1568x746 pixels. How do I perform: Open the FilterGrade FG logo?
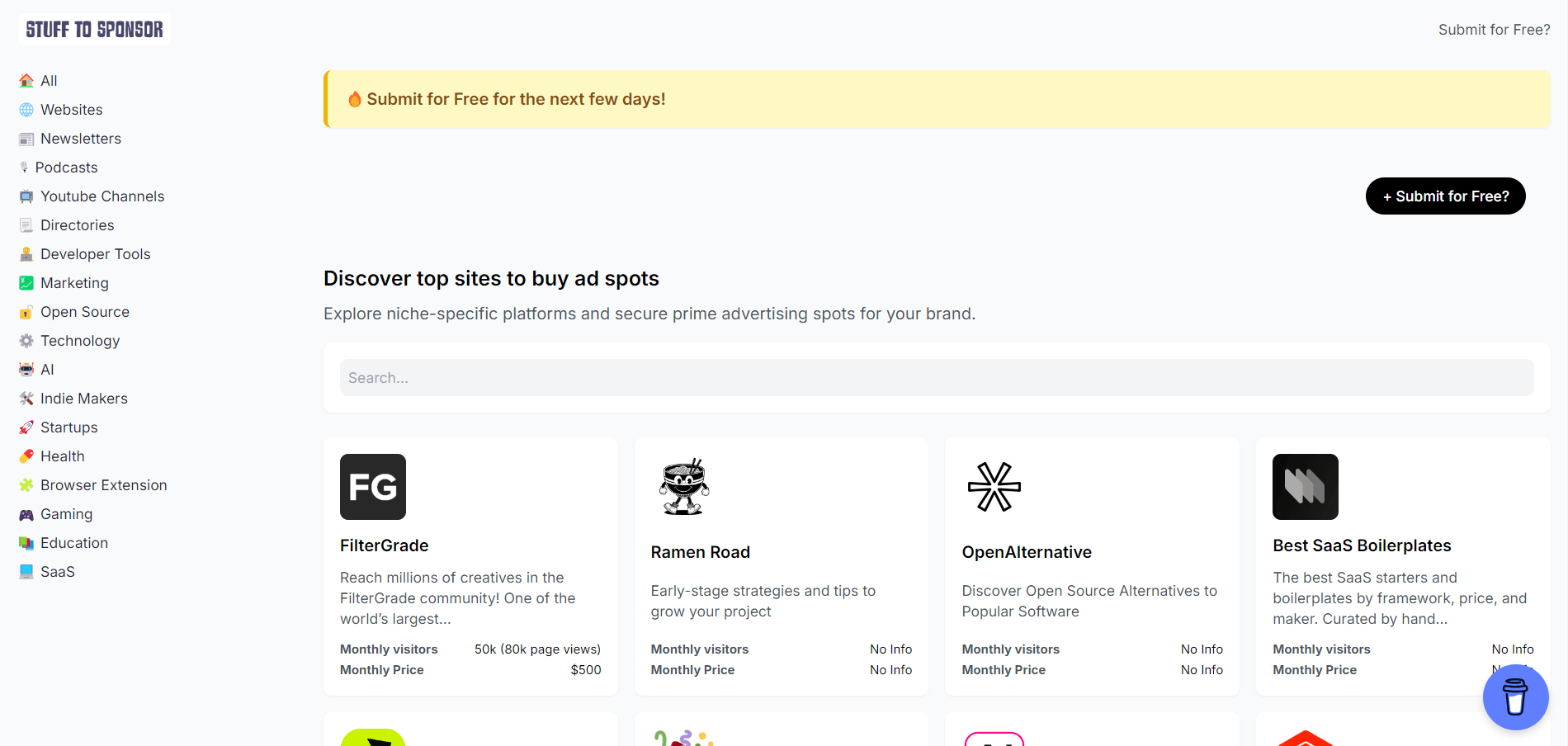click(372, 487)
